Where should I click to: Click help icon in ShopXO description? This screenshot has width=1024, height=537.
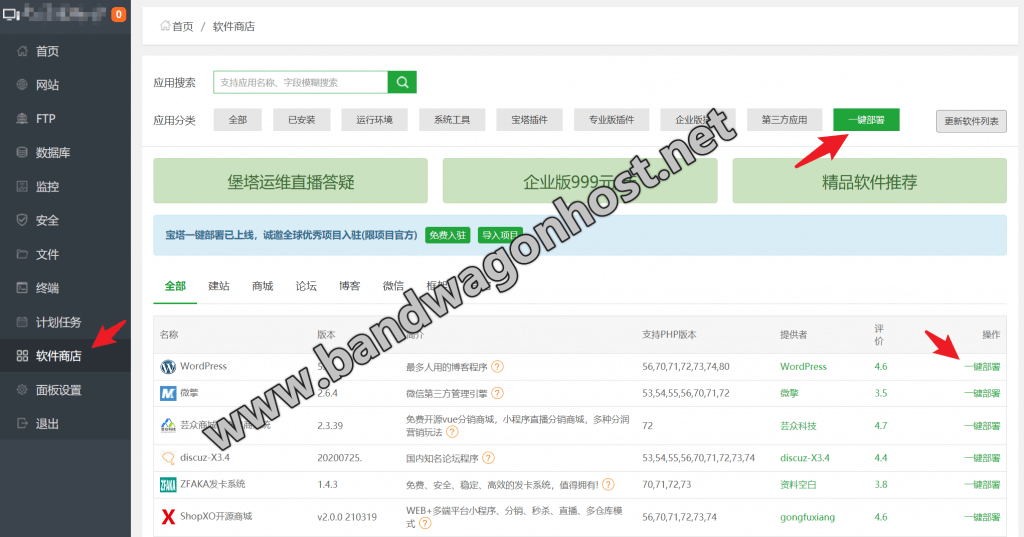coord(425,523)
